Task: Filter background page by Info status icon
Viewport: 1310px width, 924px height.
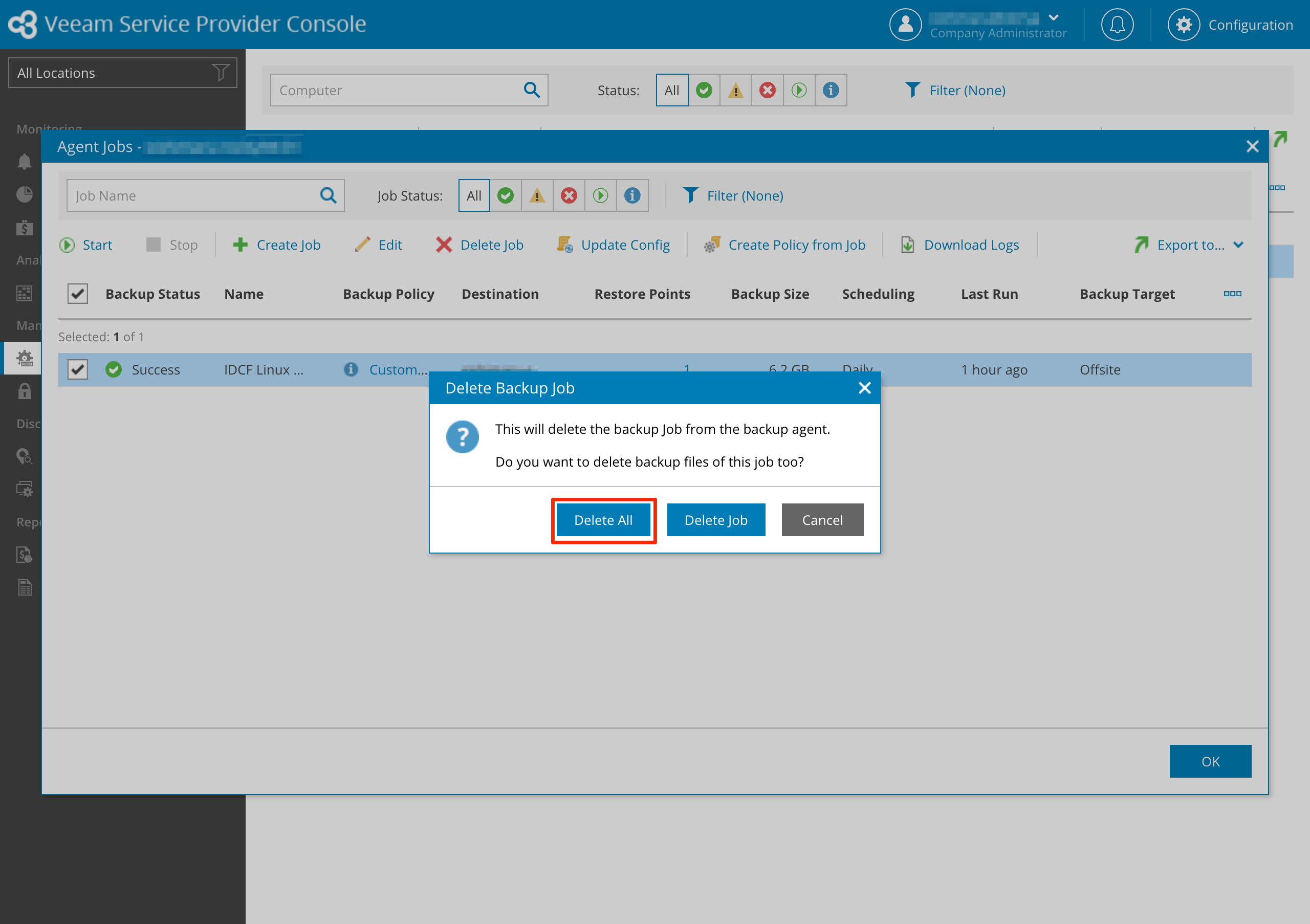Action: tap(831, 90)
